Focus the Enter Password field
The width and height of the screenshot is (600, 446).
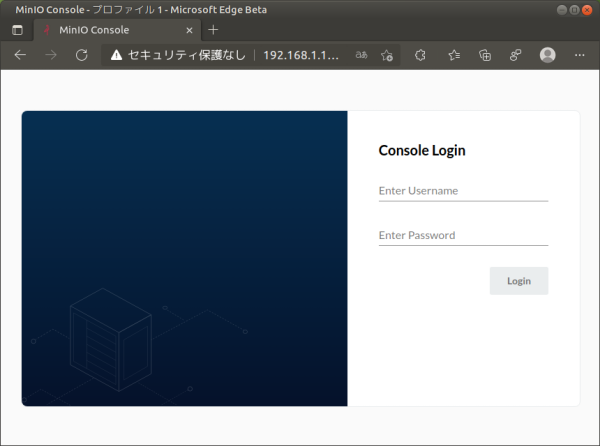tap(463, 235)
